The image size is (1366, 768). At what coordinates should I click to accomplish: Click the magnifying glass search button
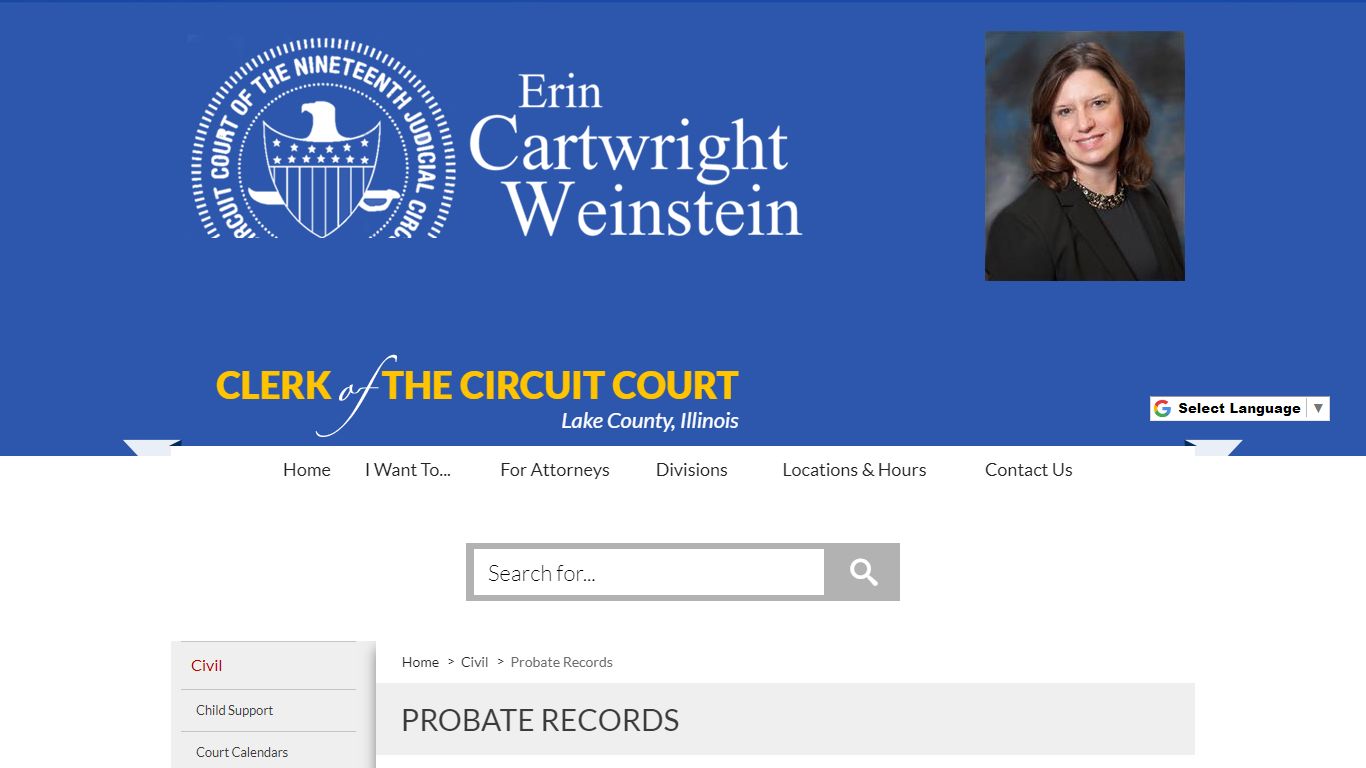click(x=864, y=572)
